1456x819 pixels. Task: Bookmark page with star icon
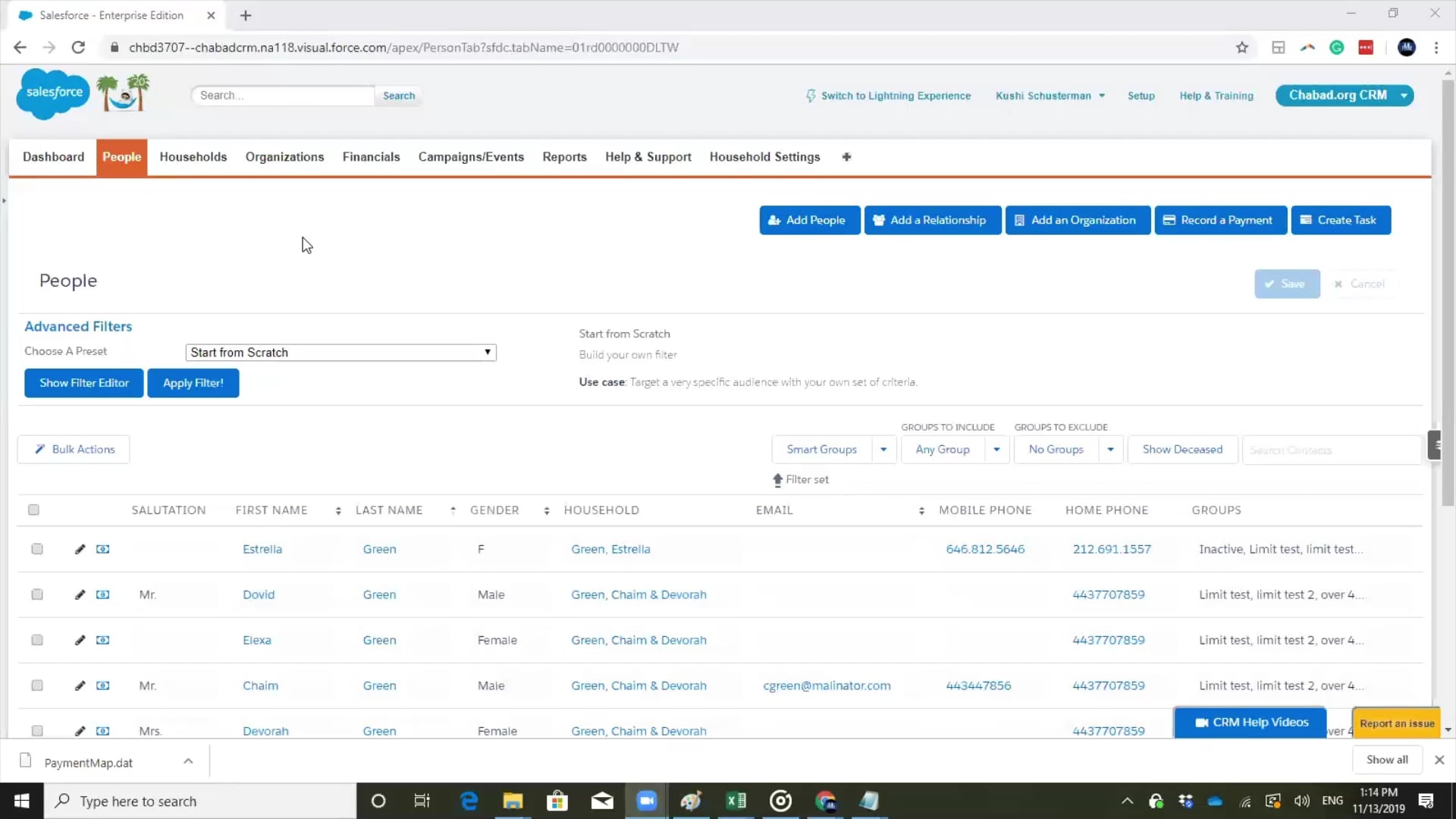(x=1242, y=47)
